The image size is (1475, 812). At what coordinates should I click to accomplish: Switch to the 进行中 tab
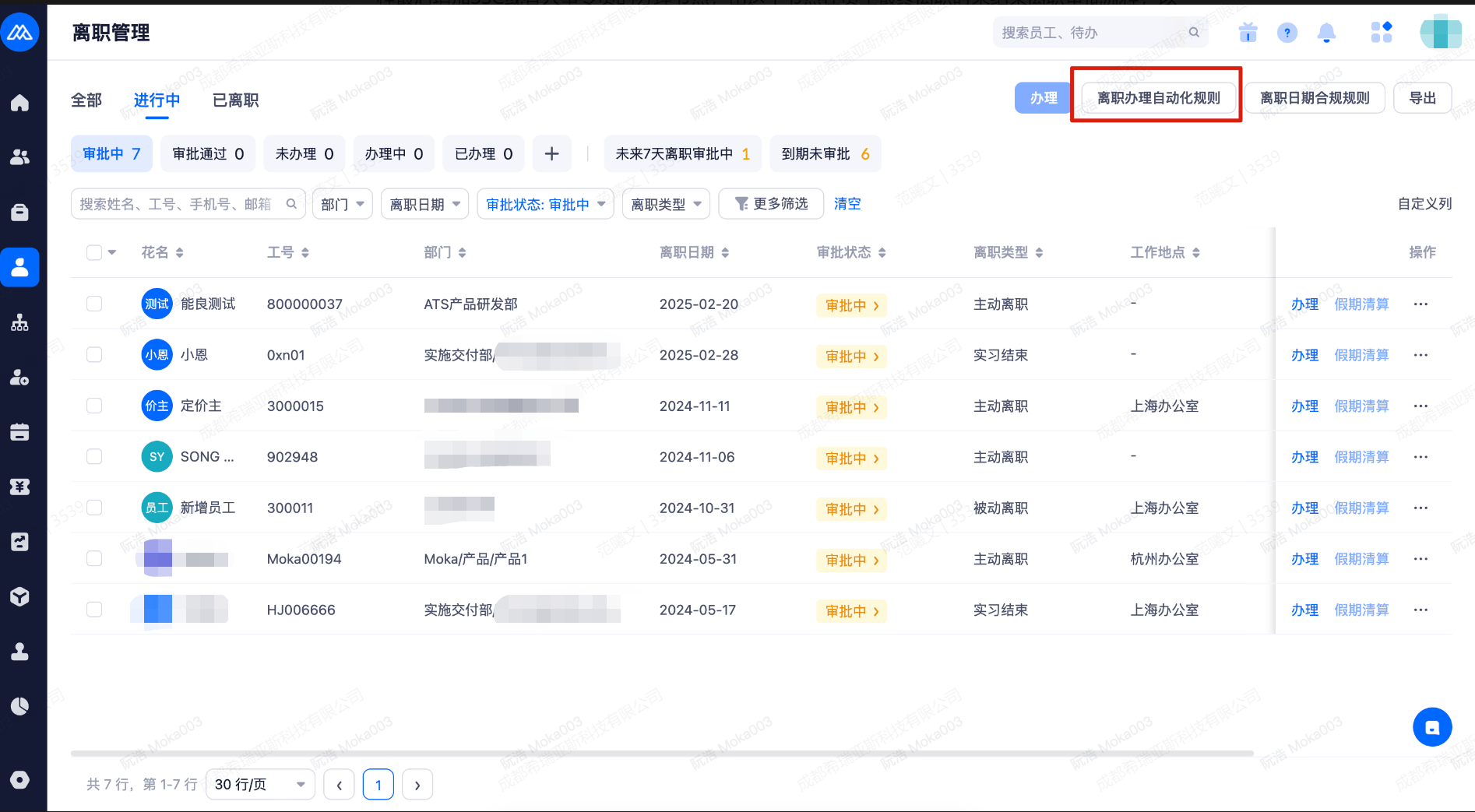[x=157, y=100]
